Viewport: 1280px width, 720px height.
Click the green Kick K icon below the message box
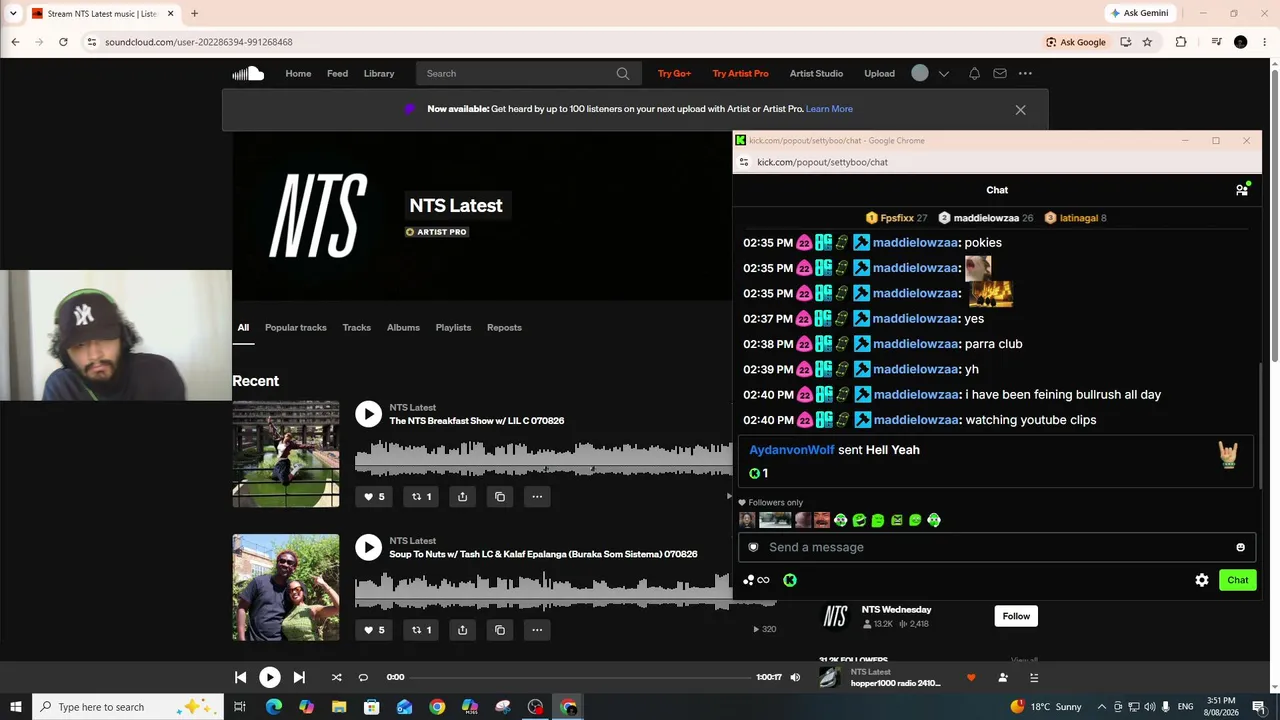(x=790, y=580)
